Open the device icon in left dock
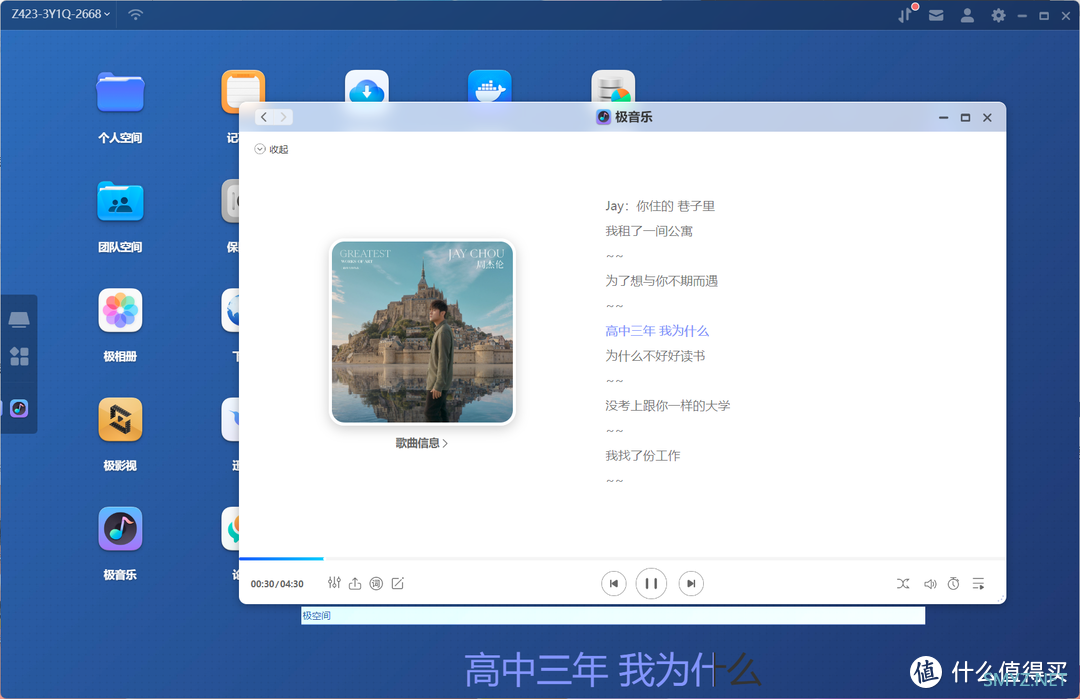 coord(19,319)
